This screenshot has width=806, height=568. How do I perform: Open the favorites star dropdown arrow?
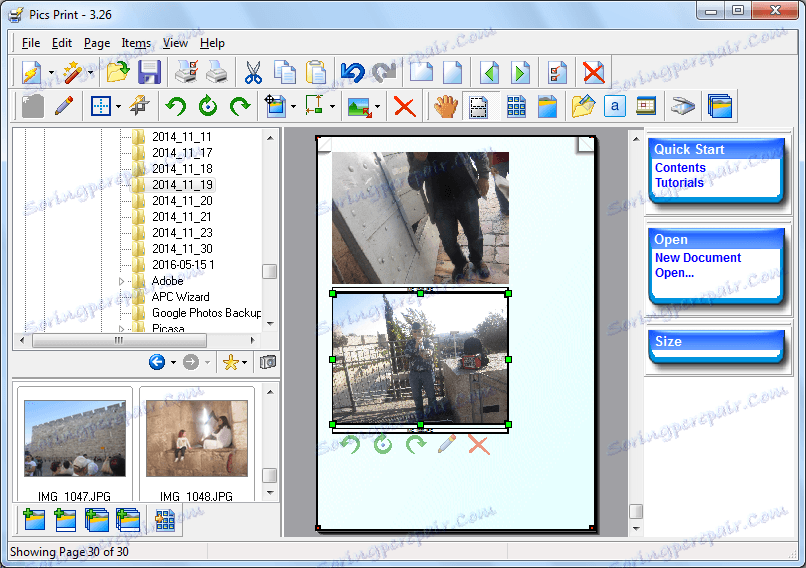coord(245,363)
